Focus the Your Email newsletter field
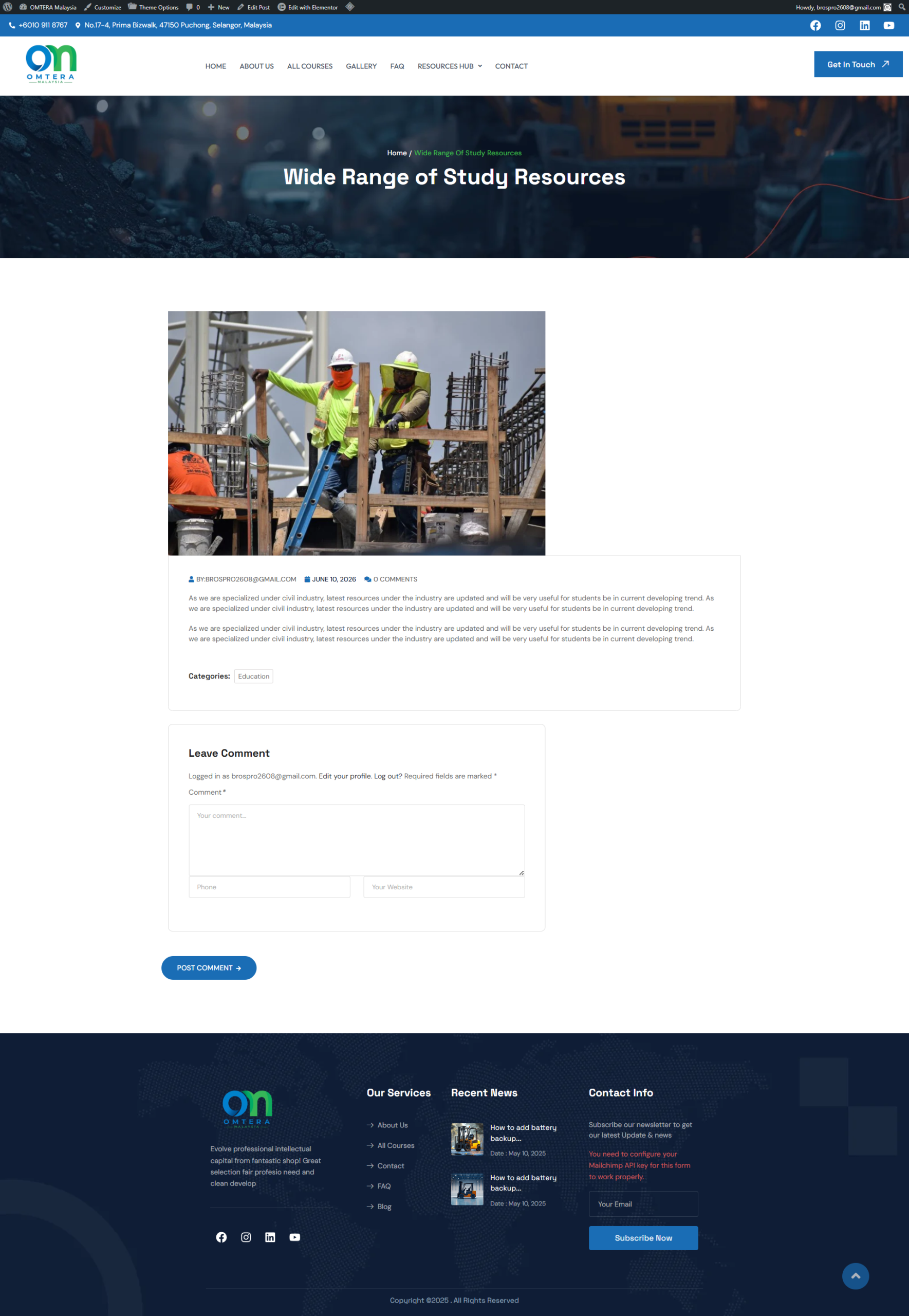Viewport: 909px width, 1316px height. pyautogui.click(x=643, y=1204)
